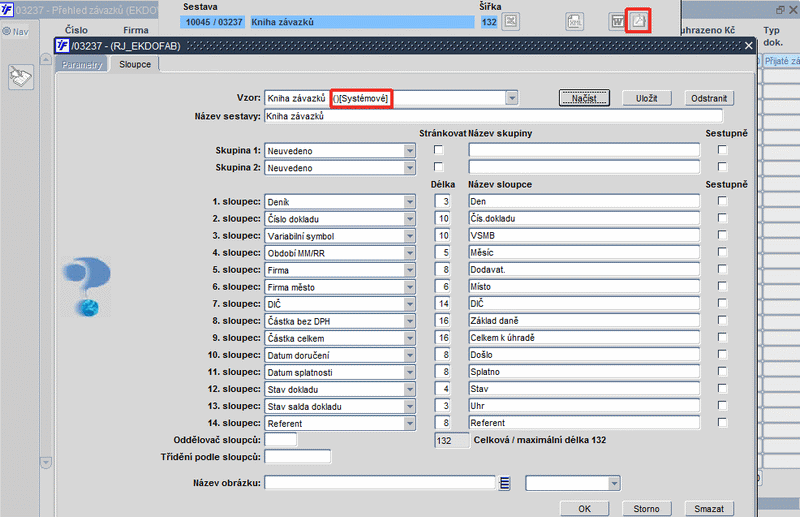Click the Název skupiny field for Skupina 1
The width and height of the screenshot is (800, 517).
(x=584, y=150)
